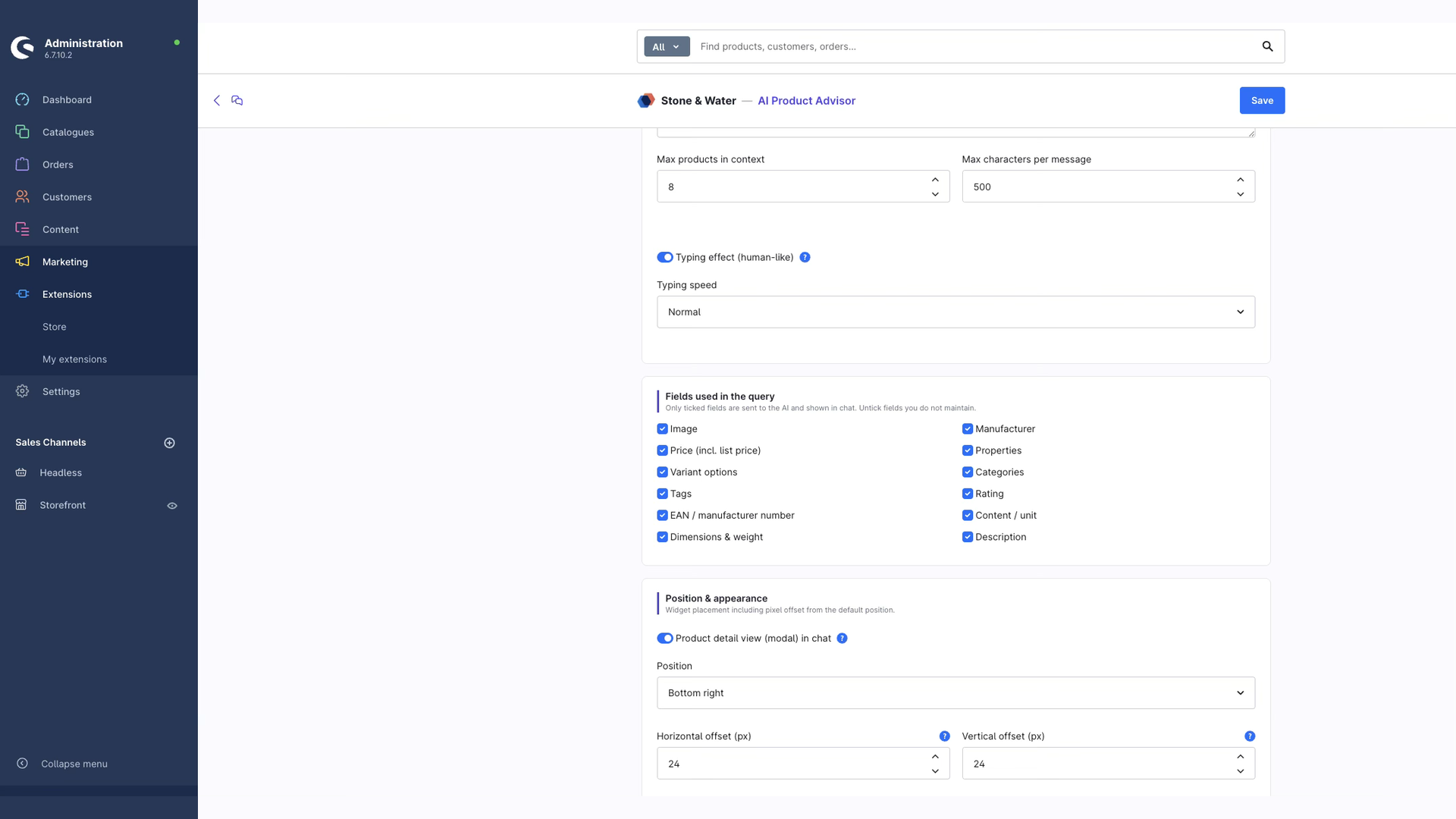
Task: Click the back arrow icon
Action: tap(217, 100)
